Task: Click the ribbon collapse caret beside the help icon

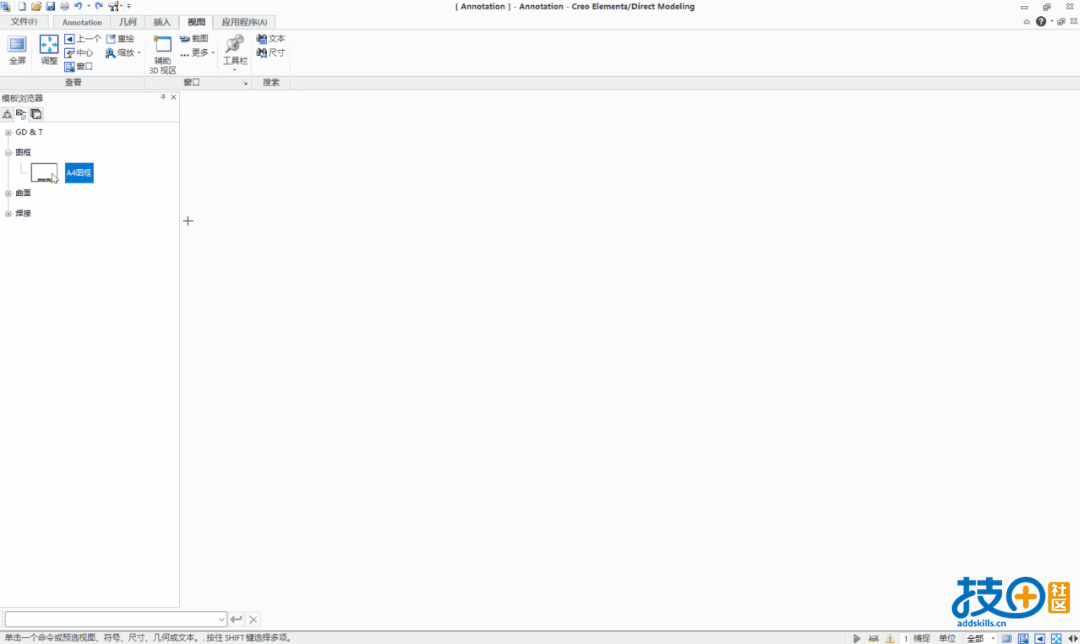Action: 1026,22
